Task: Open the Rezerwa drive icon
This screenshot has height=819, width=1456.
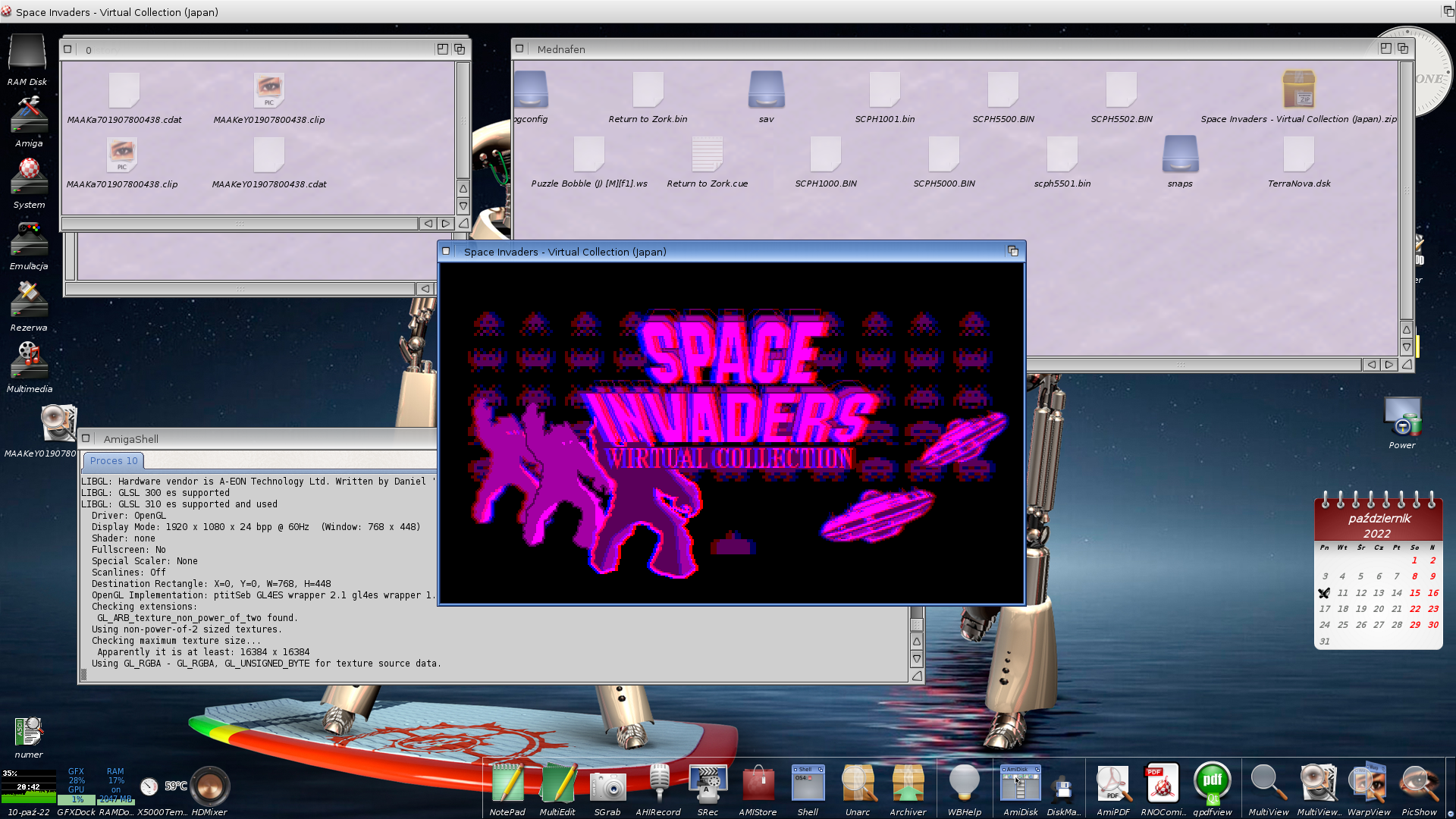Action: [29, 300]
